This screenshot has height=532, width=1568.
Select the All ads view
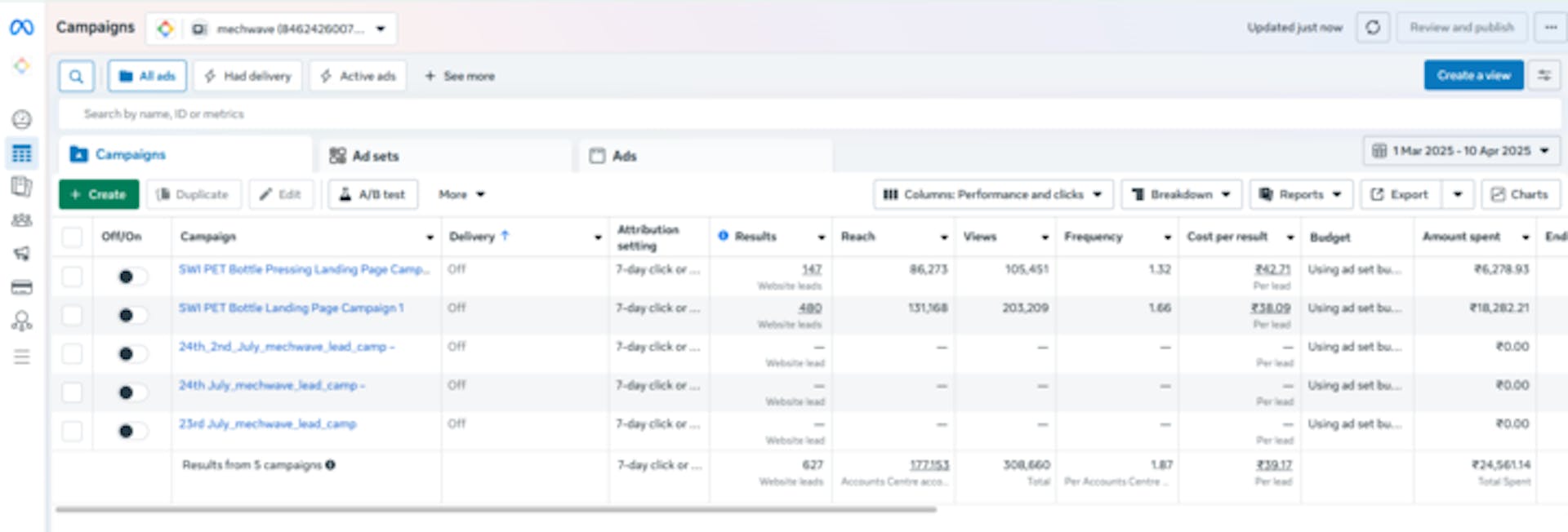(147, 76)
